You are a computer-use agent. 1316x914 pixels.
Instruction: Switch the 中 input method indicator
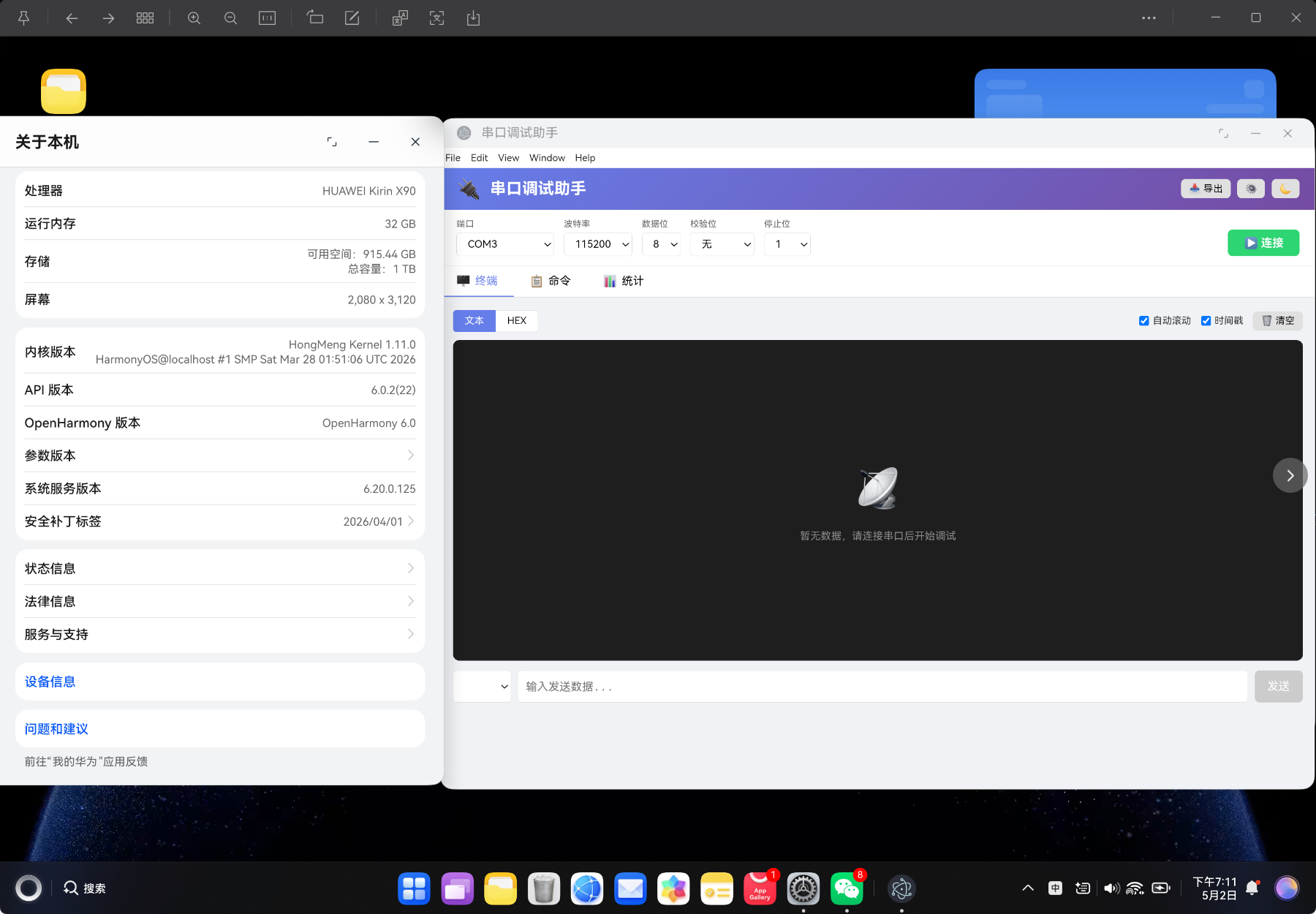[x=1055, y=888]
